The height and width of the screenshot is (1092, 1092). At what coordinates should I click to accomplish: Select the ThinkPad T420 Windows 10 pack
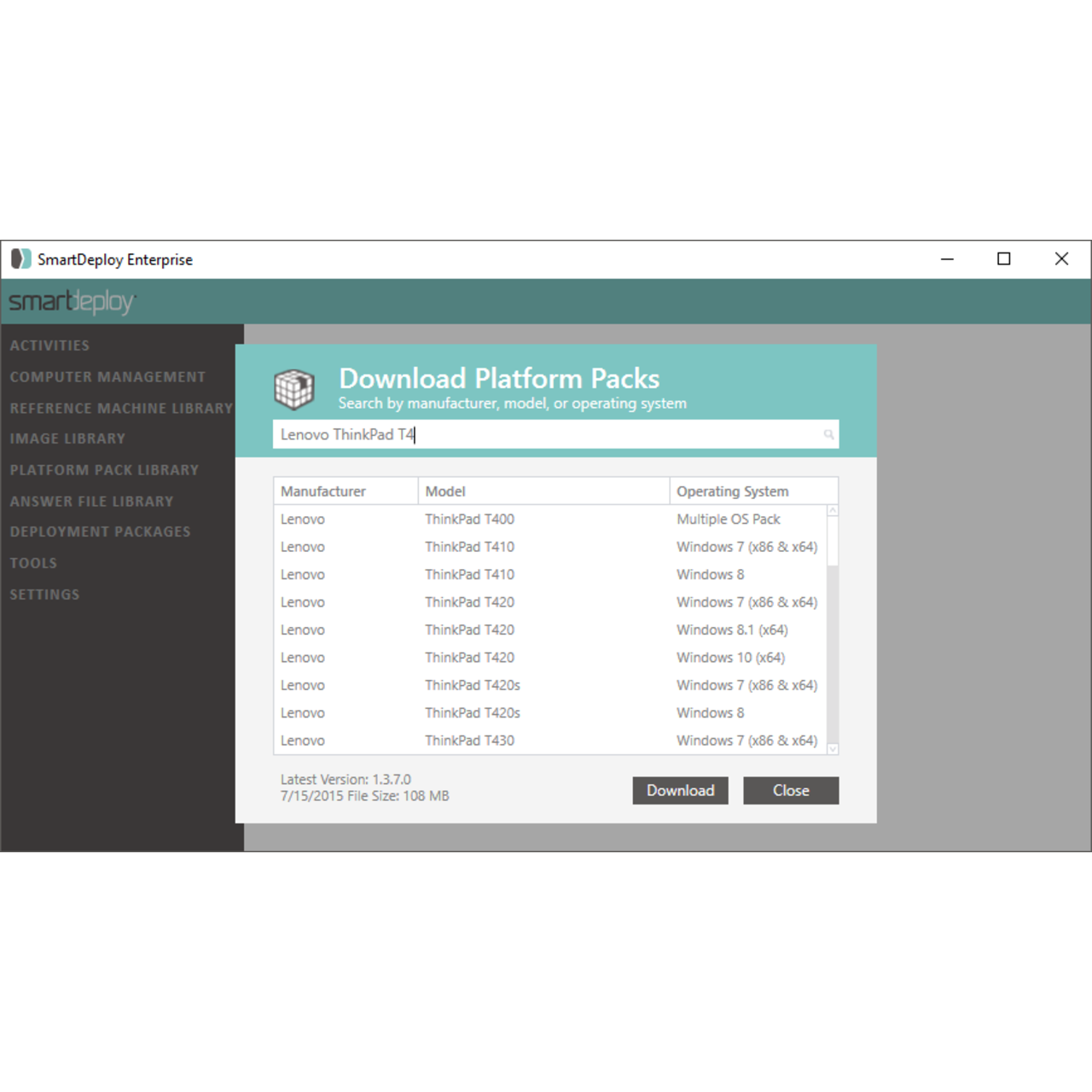pyautogui.click(x=555, y=657)
